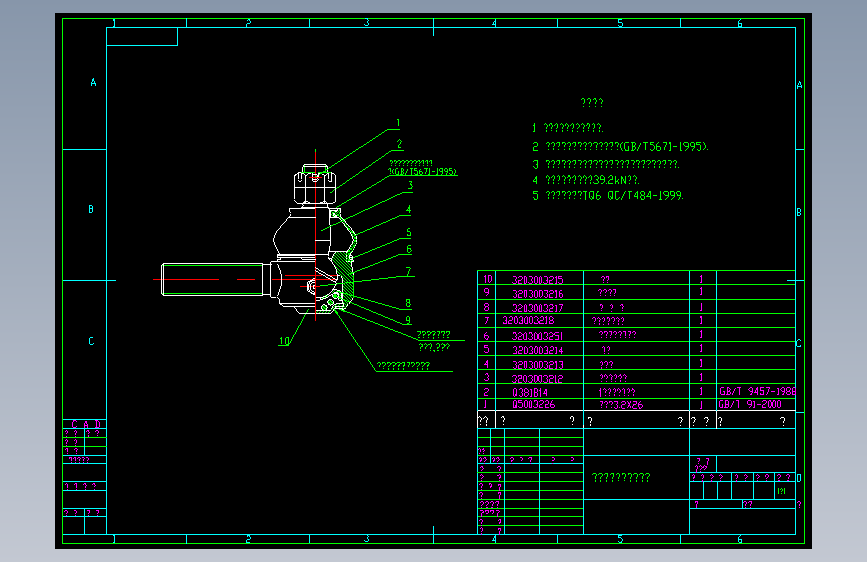The width and height of the screenshot is (867, 562).
Task: Click item number 10 in the parts table
Action: tap(487, 279)
